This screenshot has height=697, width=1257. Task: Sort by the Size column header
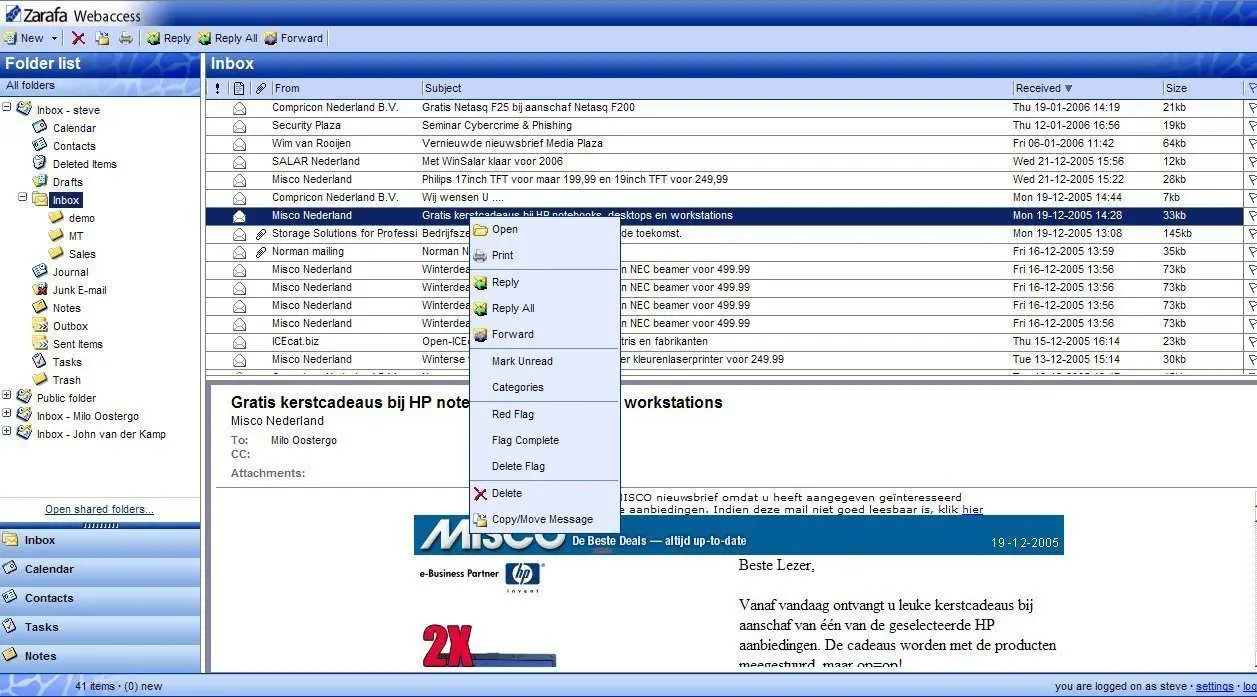point(1203,88)
